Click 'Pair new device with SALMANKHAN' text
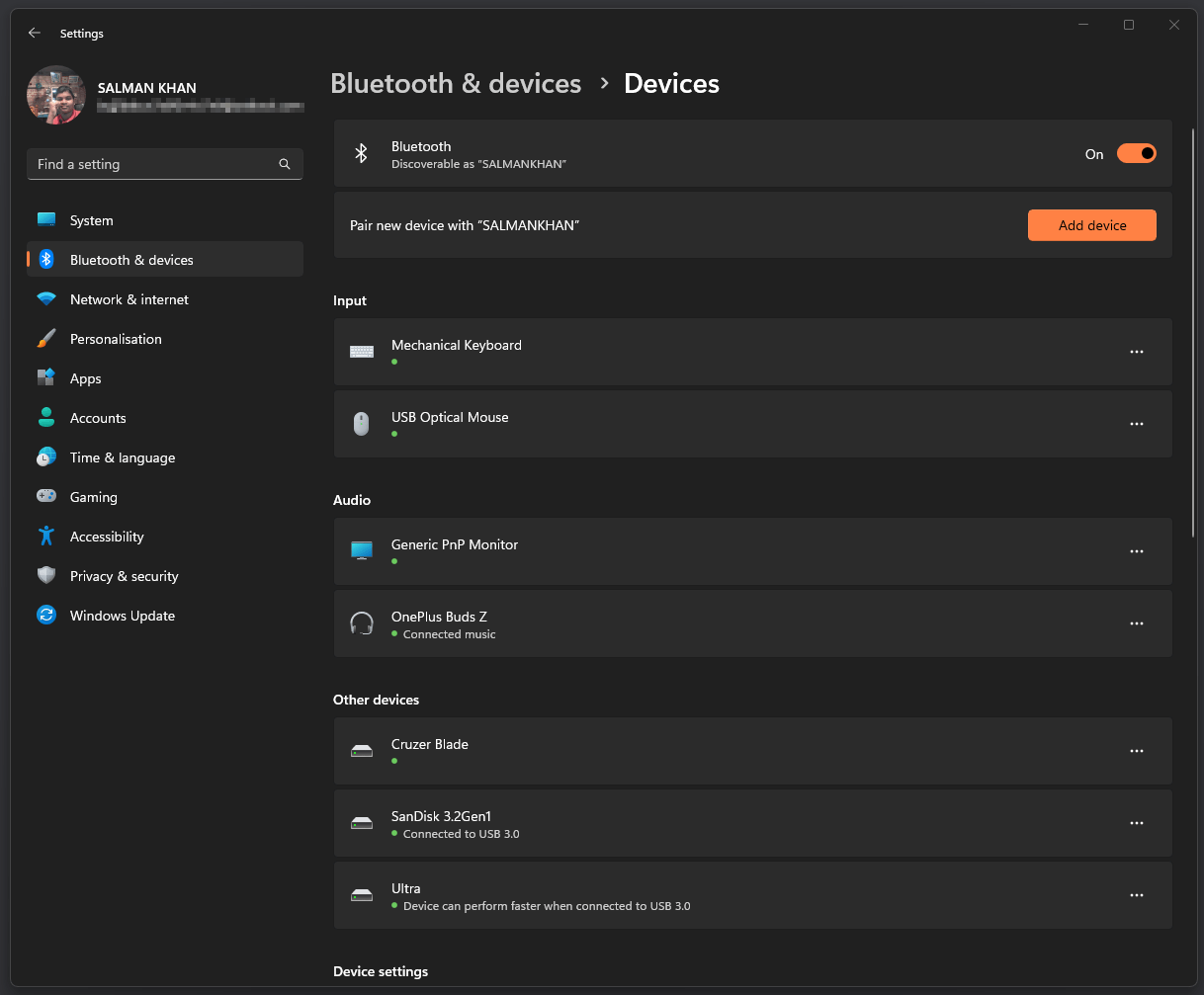The image size is (1204, 995). click(x=465, y=225)
